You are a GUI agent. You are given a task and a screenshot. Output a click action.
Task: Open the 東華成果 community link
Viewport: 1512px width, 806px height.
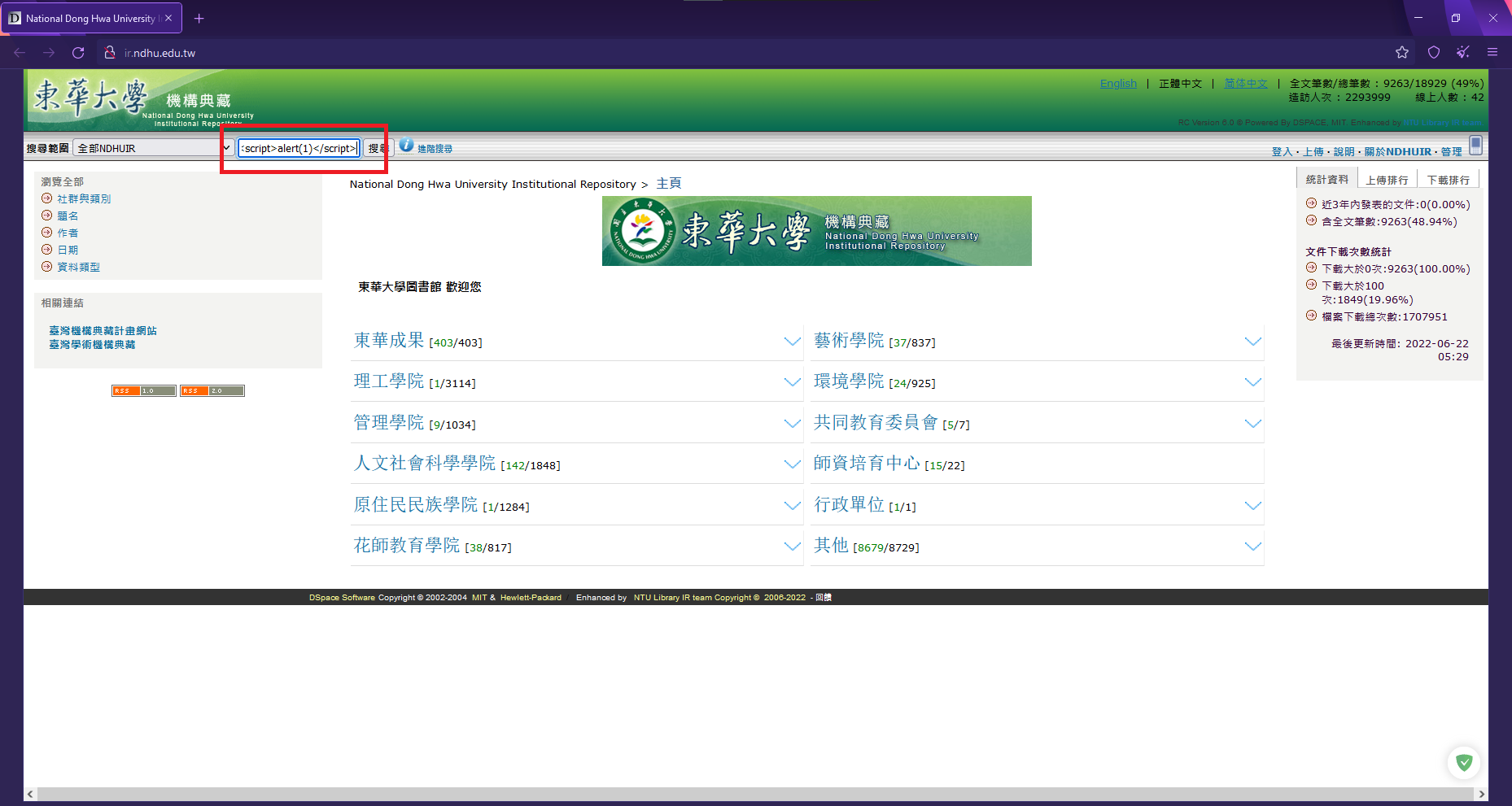point(389,340)
